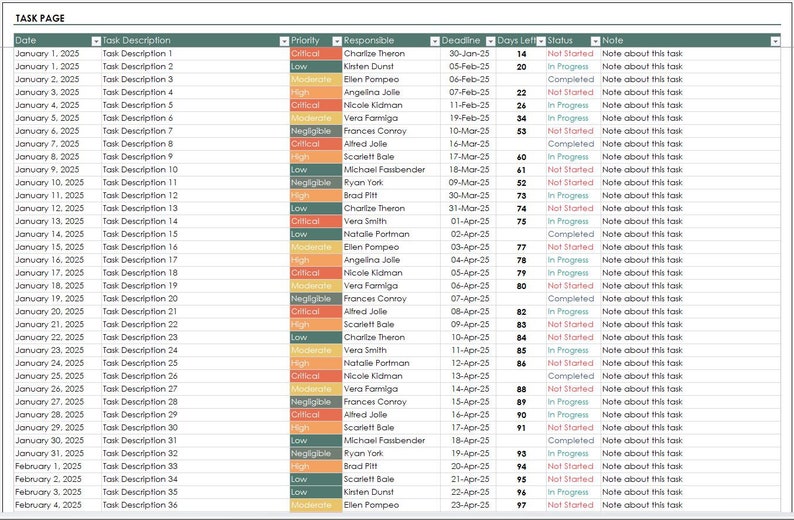Viewport: 794px width, 520px height.
Task: Select the Low priority cell for Task Description 35
Action: 316,492
